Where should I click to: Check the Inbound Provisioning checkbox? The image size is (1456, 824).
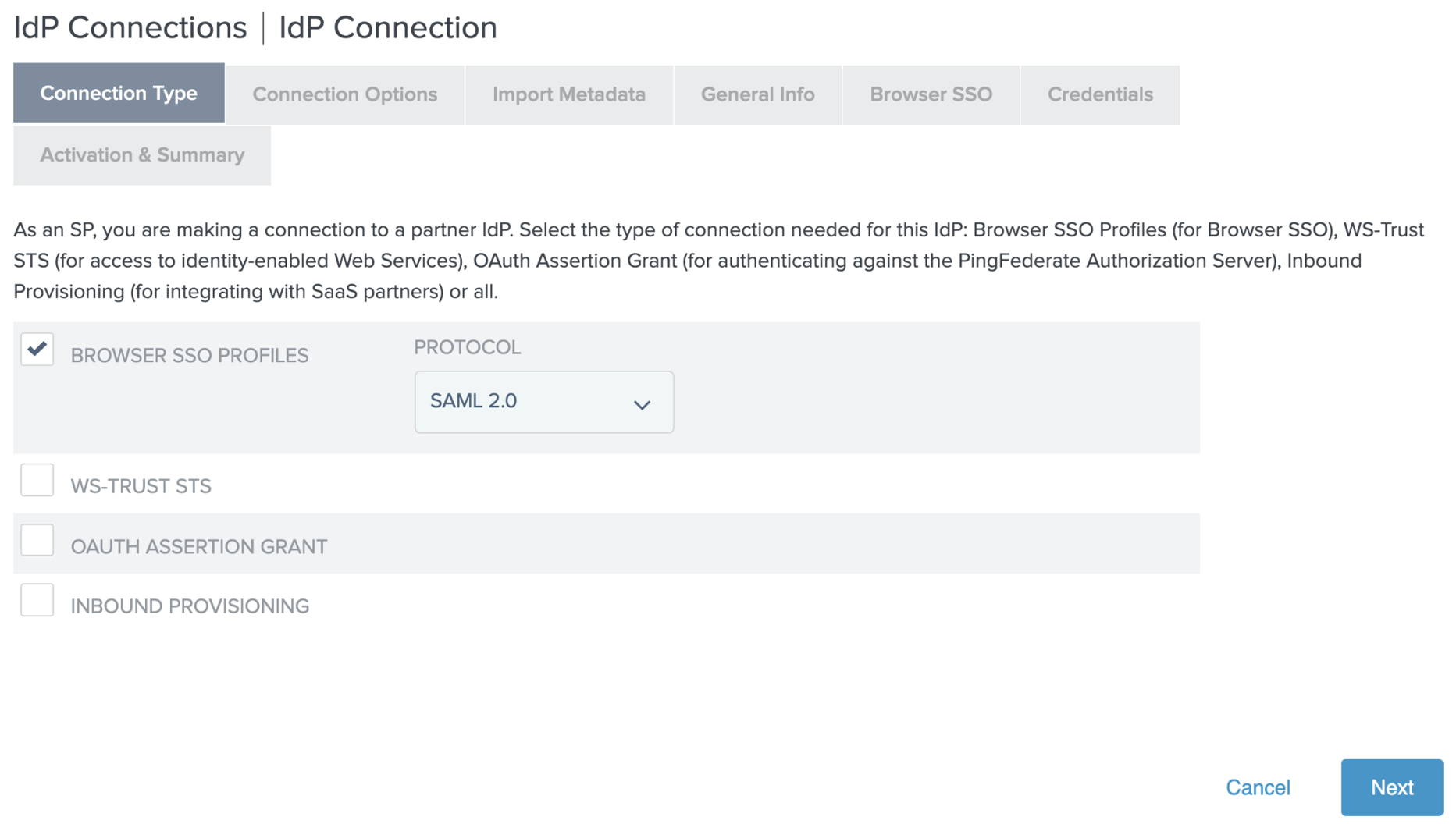[37, 600]
